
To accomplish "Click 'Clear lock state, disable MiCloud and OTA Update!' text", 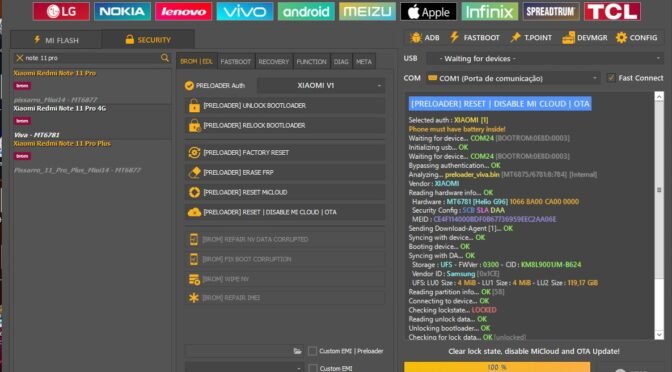I will pos(534,351).
